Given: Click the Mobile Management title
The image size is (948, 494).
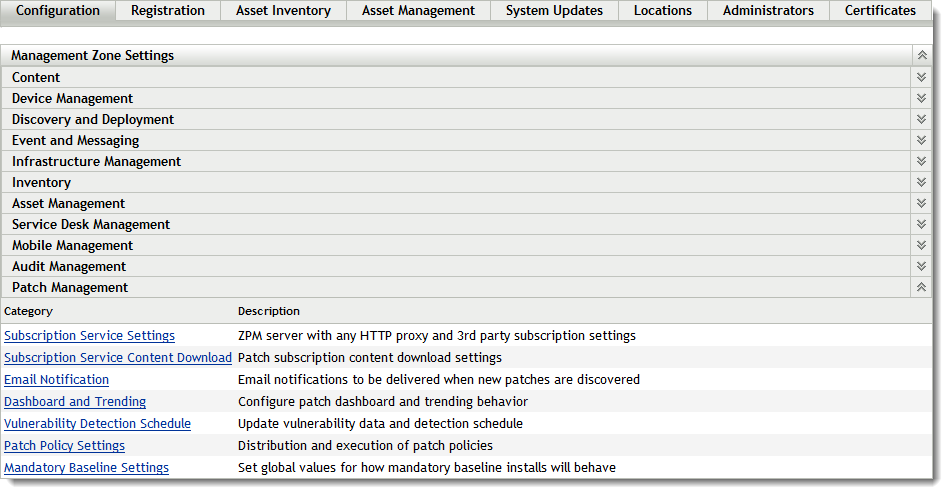Looking at the screenshot, I should point(73,245).
